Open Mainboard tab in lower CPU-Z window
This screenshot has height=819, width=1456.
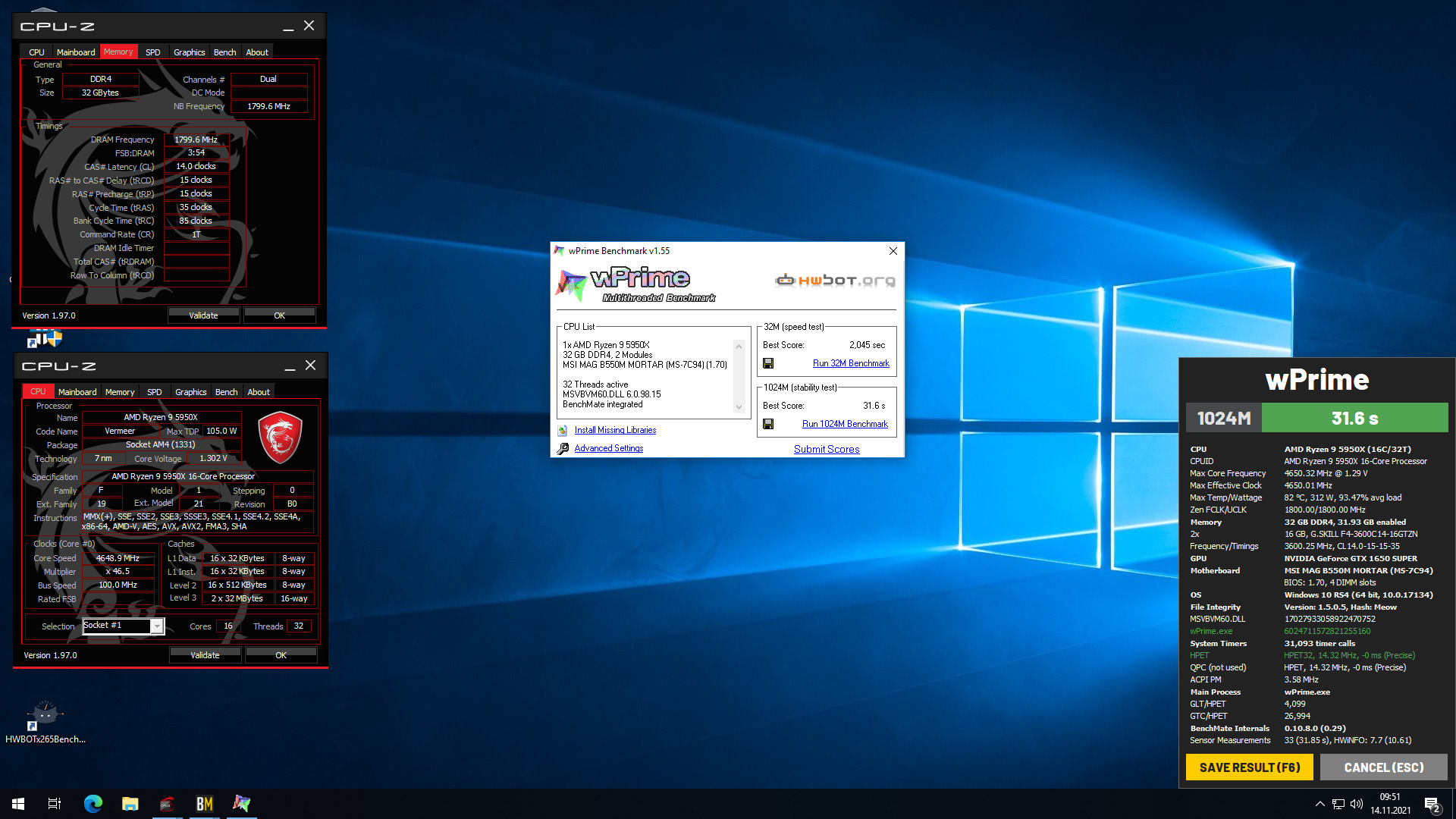coord(77,392)
